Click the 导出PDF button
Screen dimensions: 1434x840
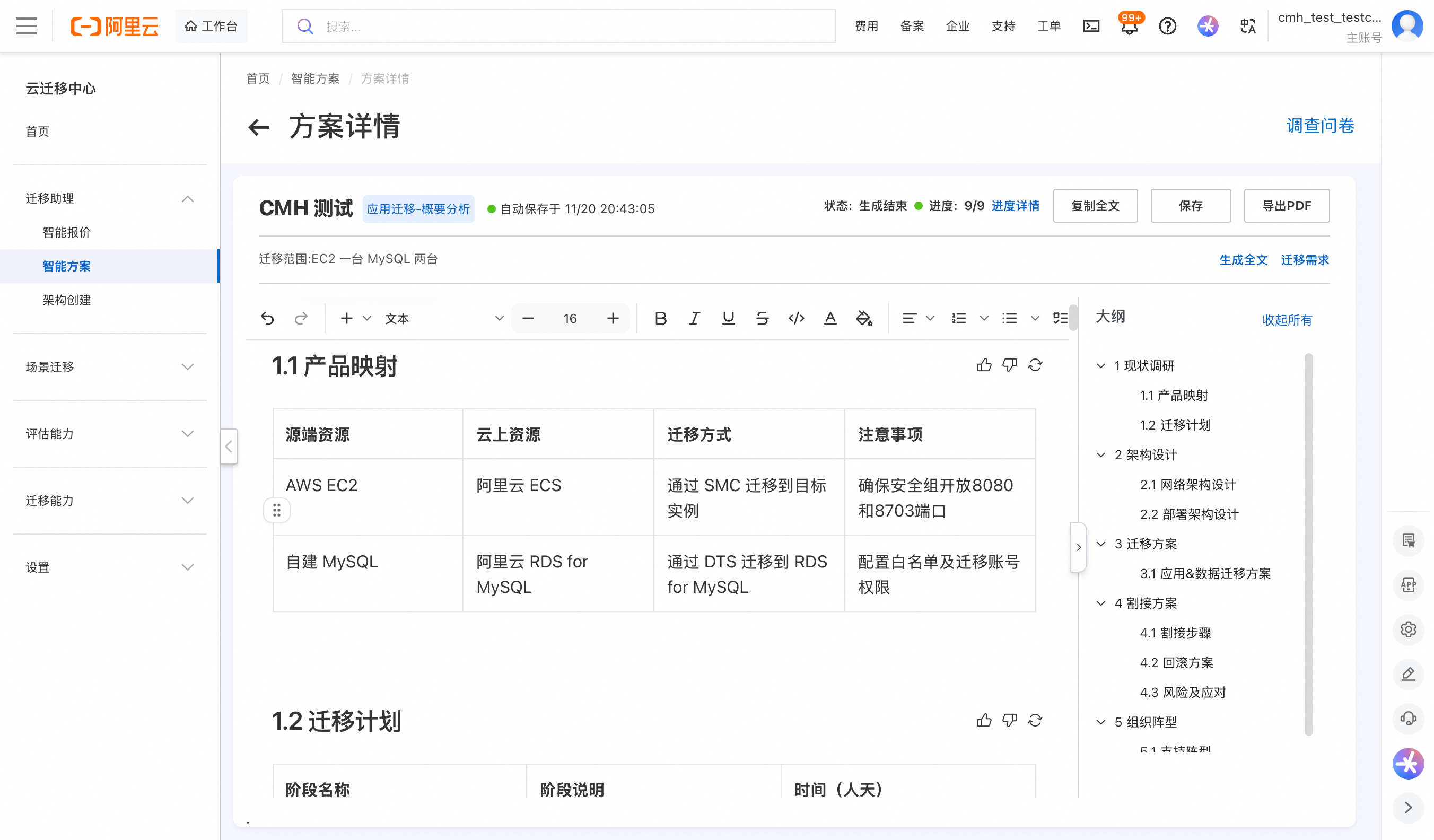pos(1286,206)
